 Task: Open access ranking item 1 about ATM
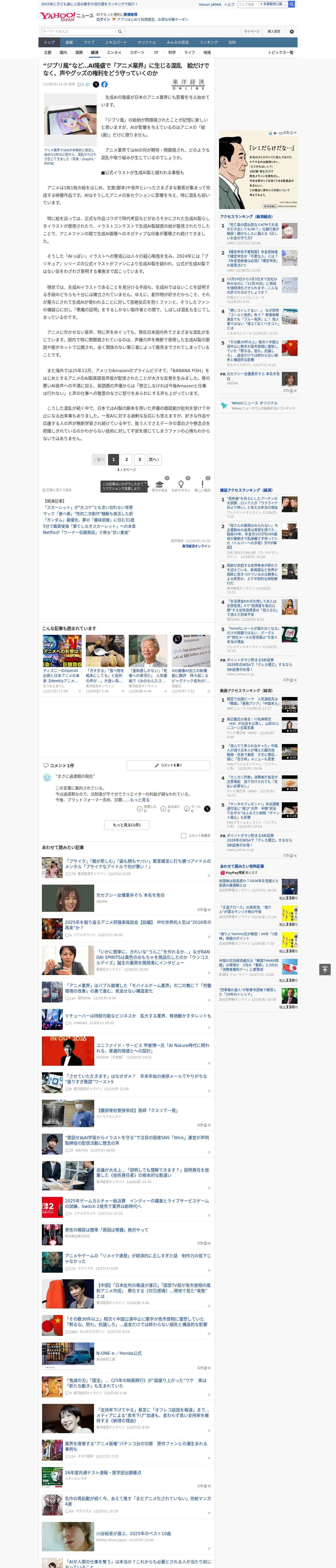[x=253, y=231]
